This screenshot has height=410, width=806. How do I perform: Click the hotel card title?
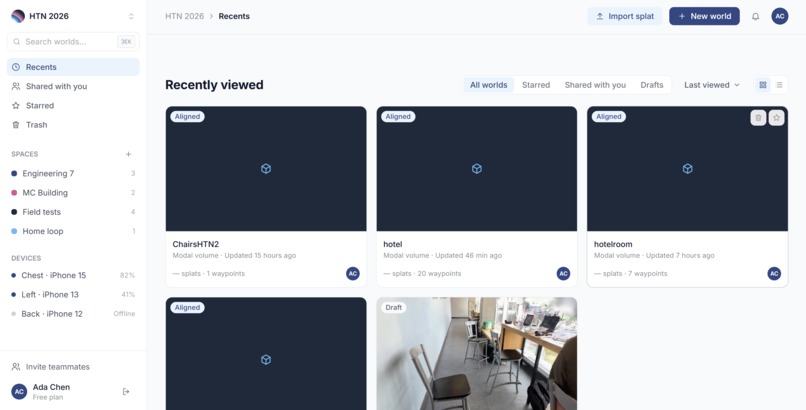[x=393, y=244]
